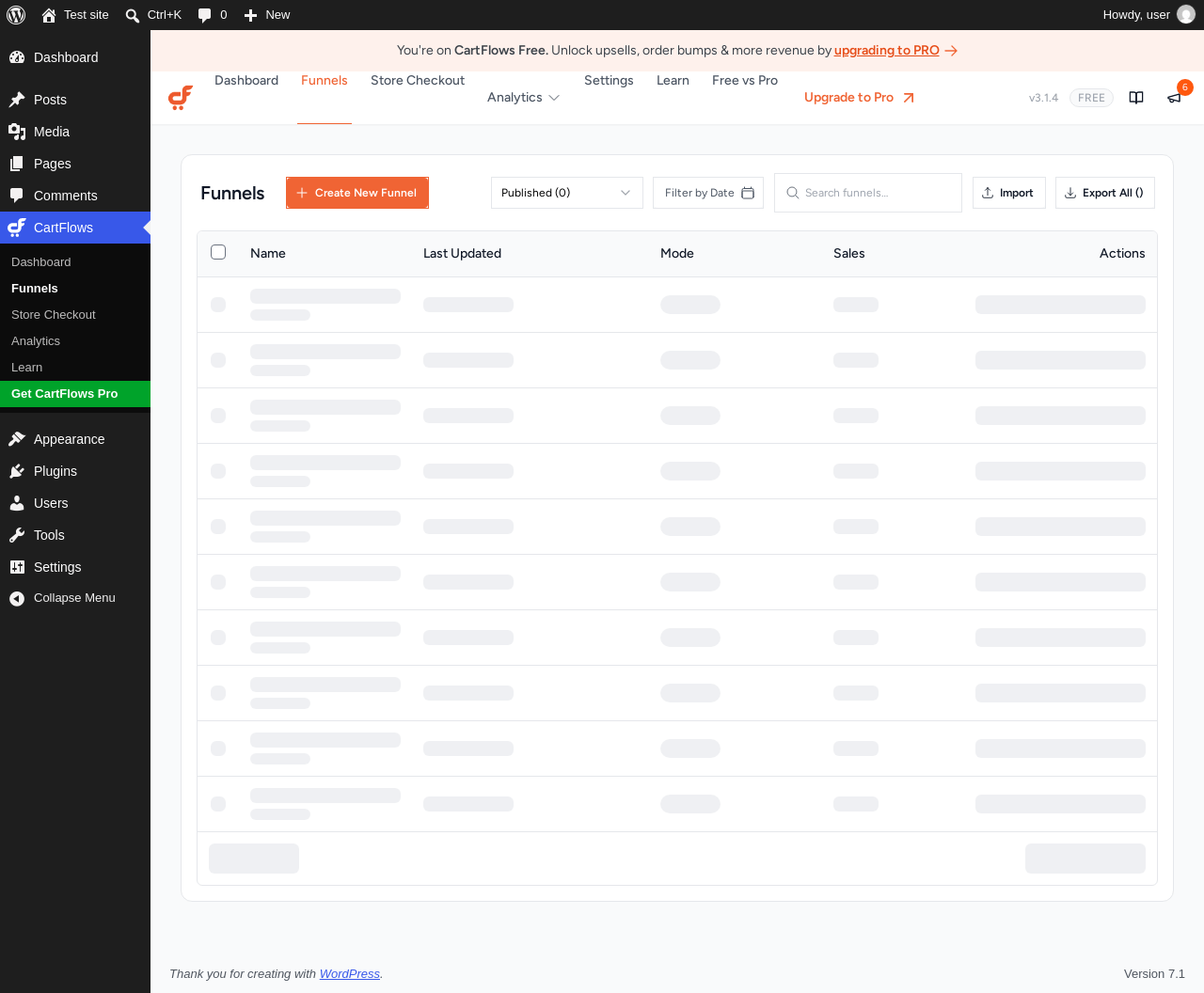1204x993 pixels.
Task: Click the CartFlows logo icon
Action: click(181, 98)
